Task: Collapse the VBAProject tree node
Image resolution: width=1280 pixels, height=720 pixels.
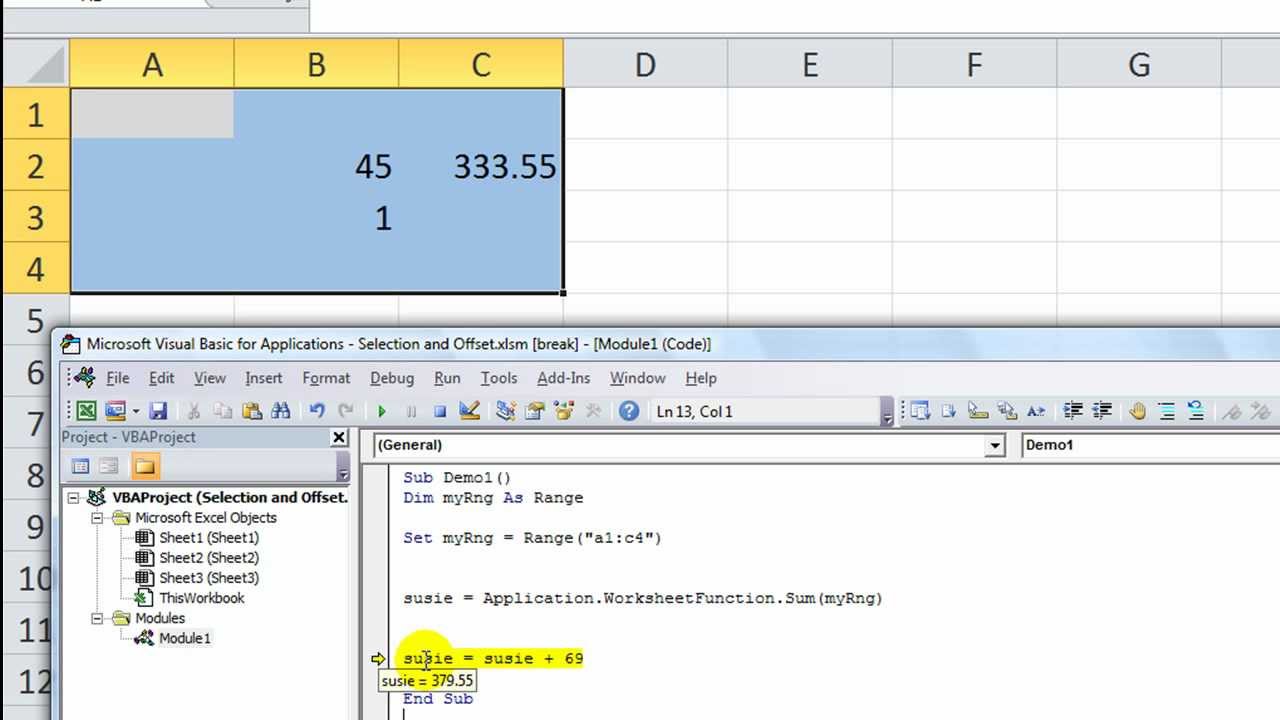Action: (74, 497)
